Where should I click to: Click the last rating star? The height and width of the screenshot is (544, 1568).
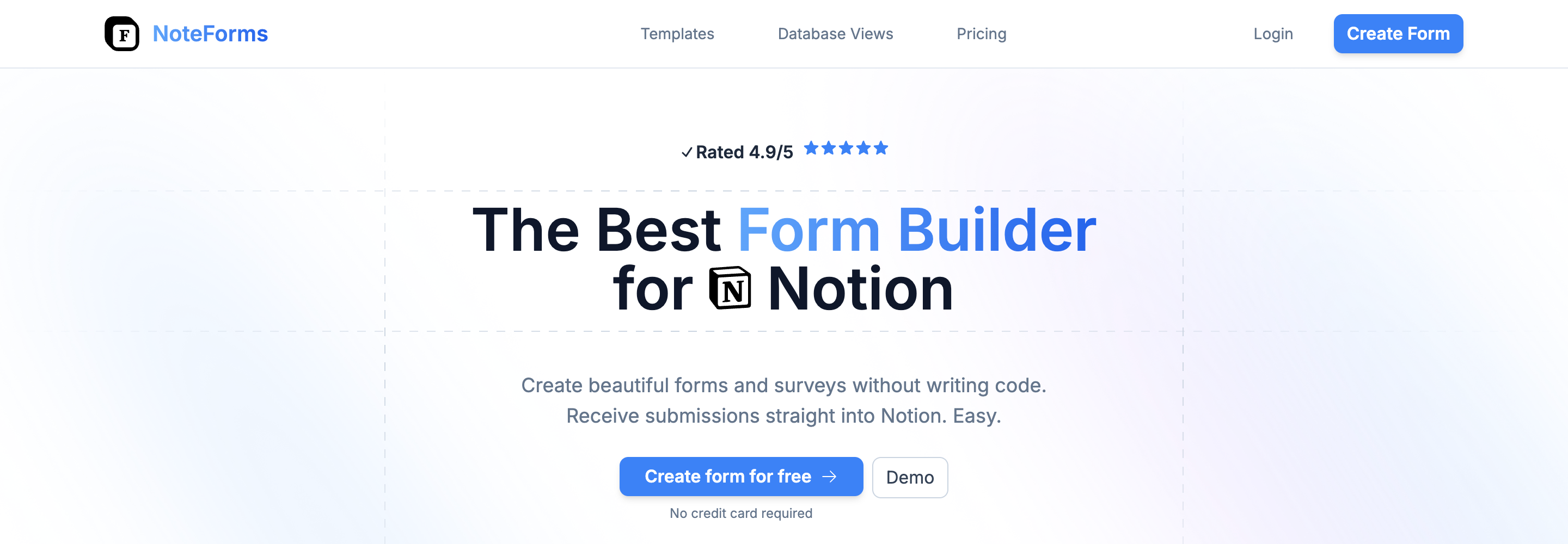(x=881, y=148)
